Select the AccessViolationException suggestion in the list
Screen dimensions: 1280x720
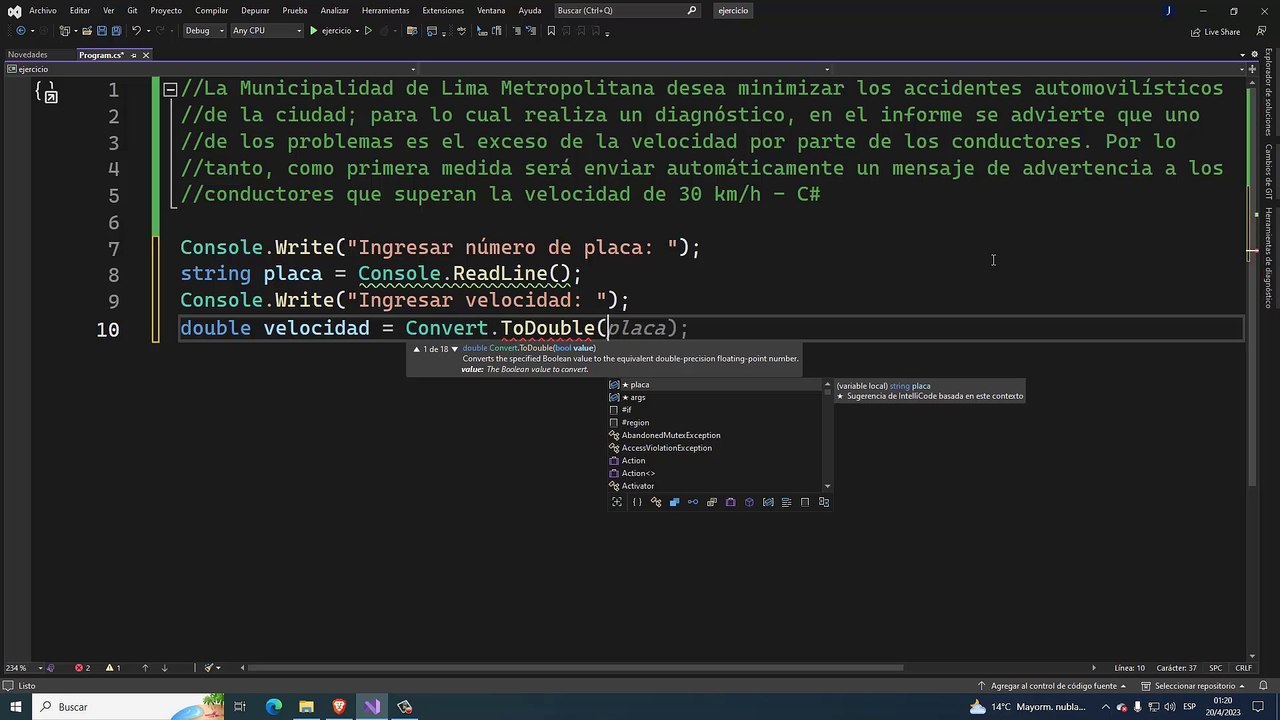pyautogui.click(x=666, y=448)
